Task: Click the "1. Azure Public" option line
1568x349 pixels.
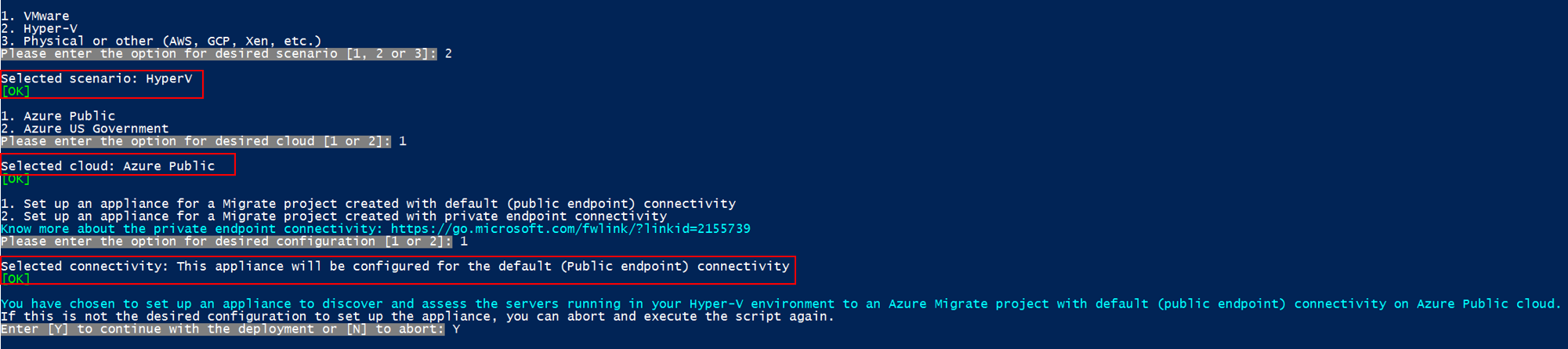Action: tap(58, 116)
